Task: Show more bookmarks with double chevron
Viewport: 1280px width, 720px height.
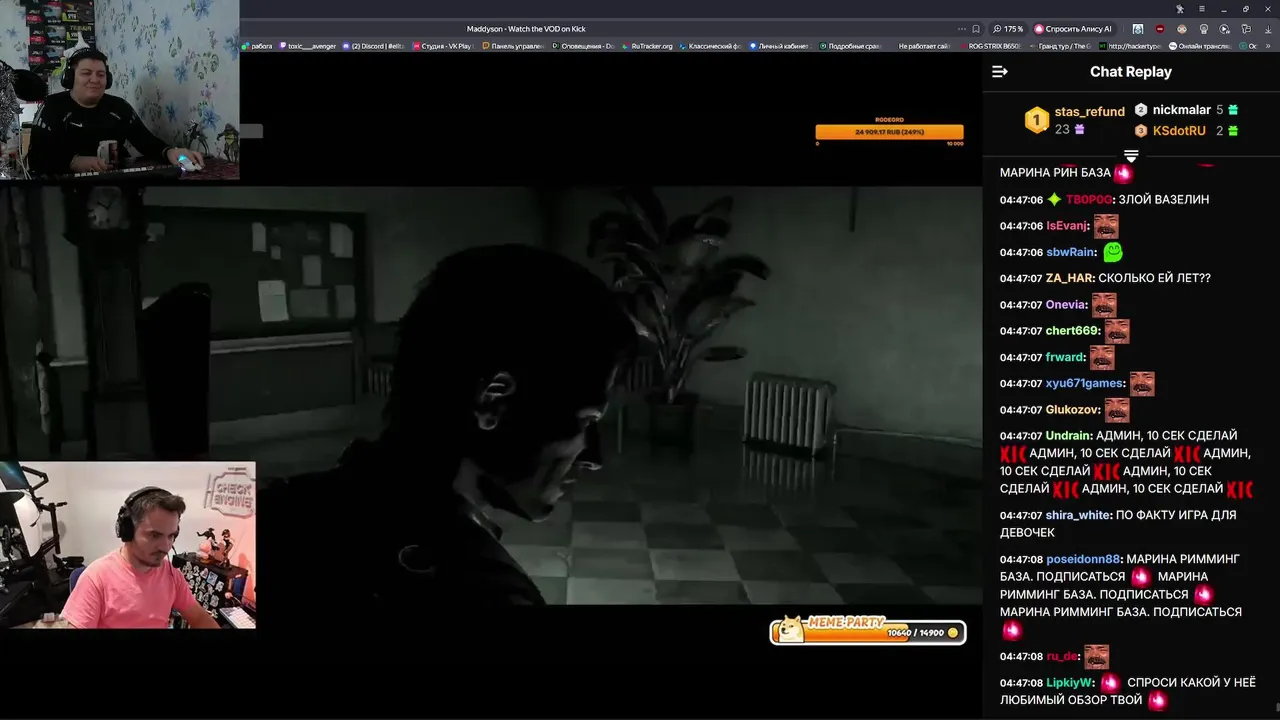Action: pyautogui.click(x=1268, y=46)
